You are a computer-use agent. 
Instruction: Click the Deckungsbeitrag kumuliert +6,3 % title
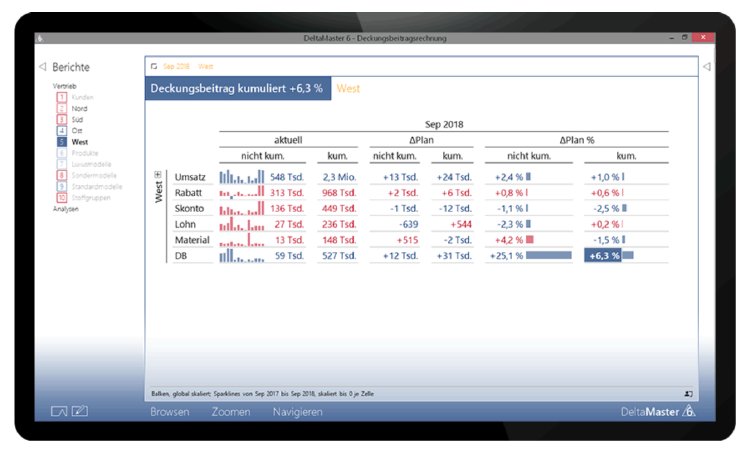pos(237,88)
